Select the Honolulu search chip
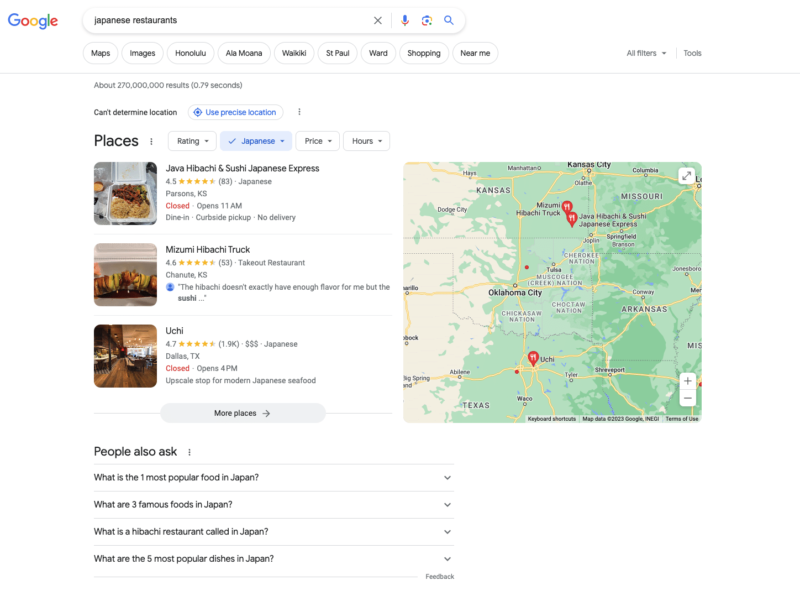 [190, 53]
